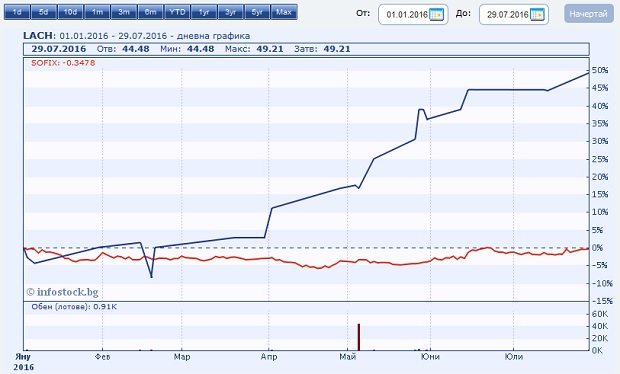Click the Отв: 44.48 opening value
Screen dimensions: 620x374
[123, 49]
